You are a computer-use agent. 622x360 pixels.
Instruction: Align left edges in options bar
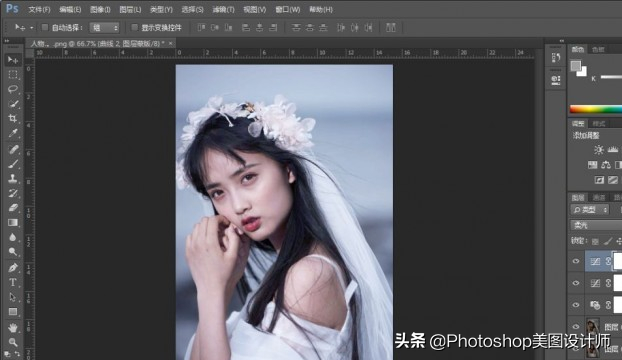246,27
